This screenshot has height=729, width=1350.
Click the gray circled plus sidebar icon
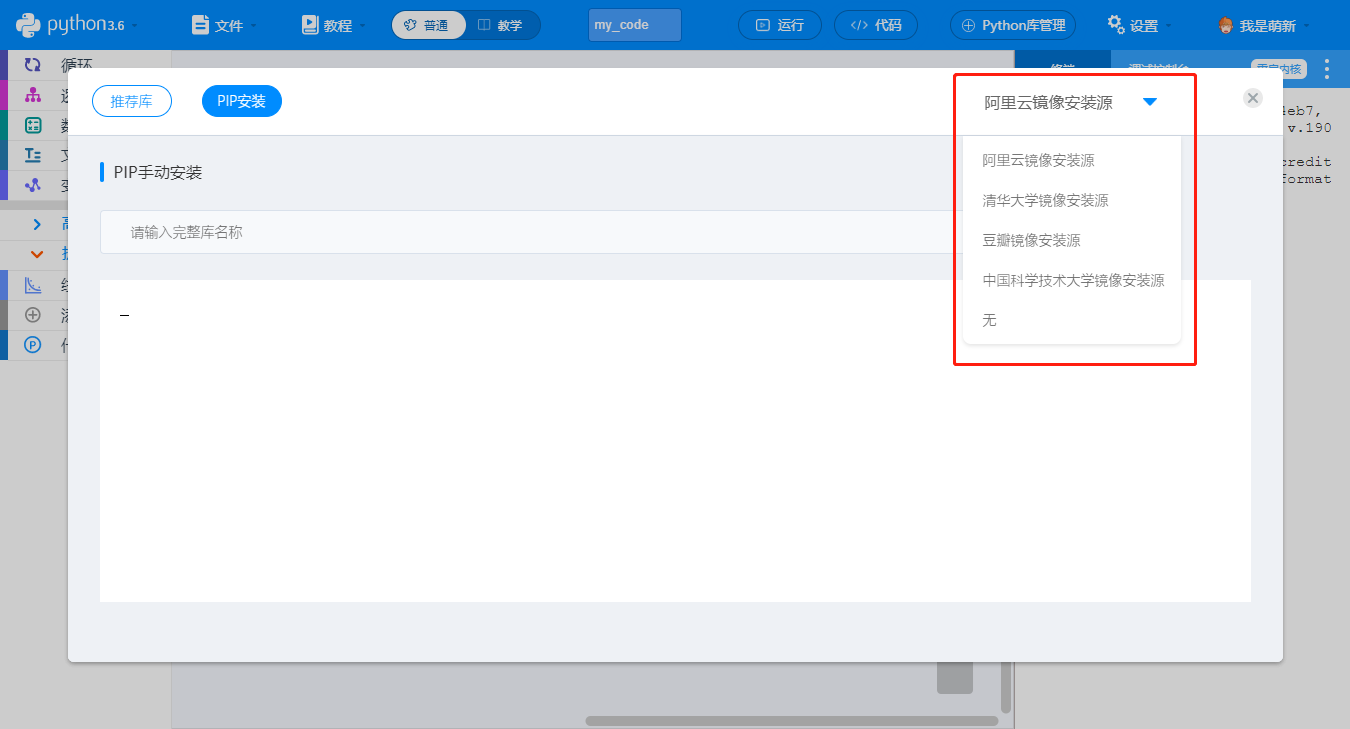(33, 315)
